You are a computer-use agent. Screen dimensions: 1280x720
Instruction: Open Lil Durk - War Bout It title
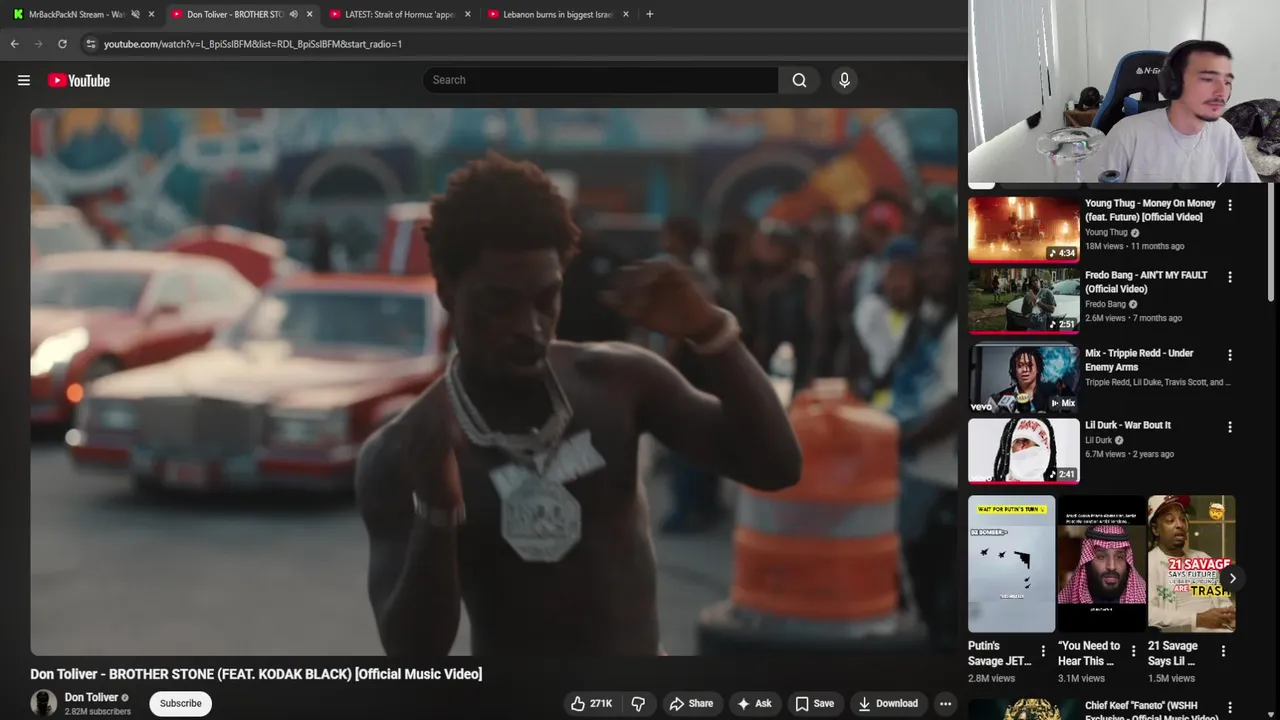coord(1128,425)
